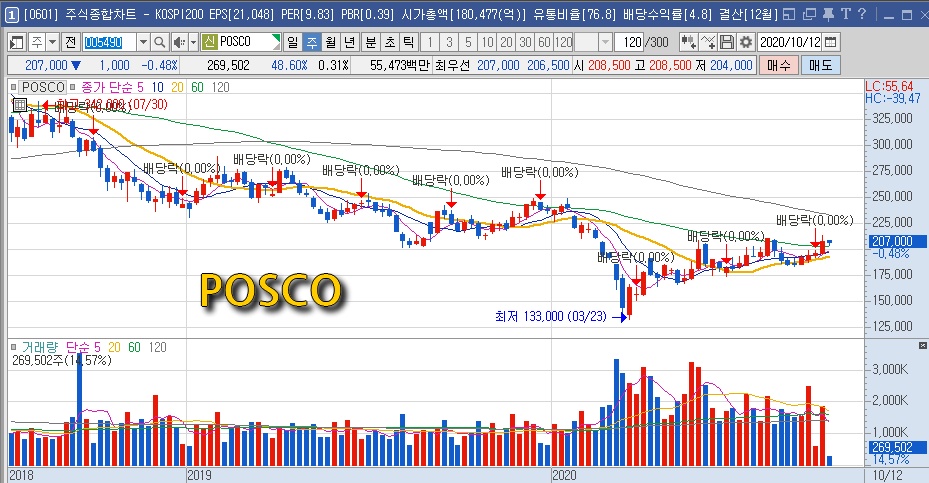Click the green 신 badge

[209, 42]
